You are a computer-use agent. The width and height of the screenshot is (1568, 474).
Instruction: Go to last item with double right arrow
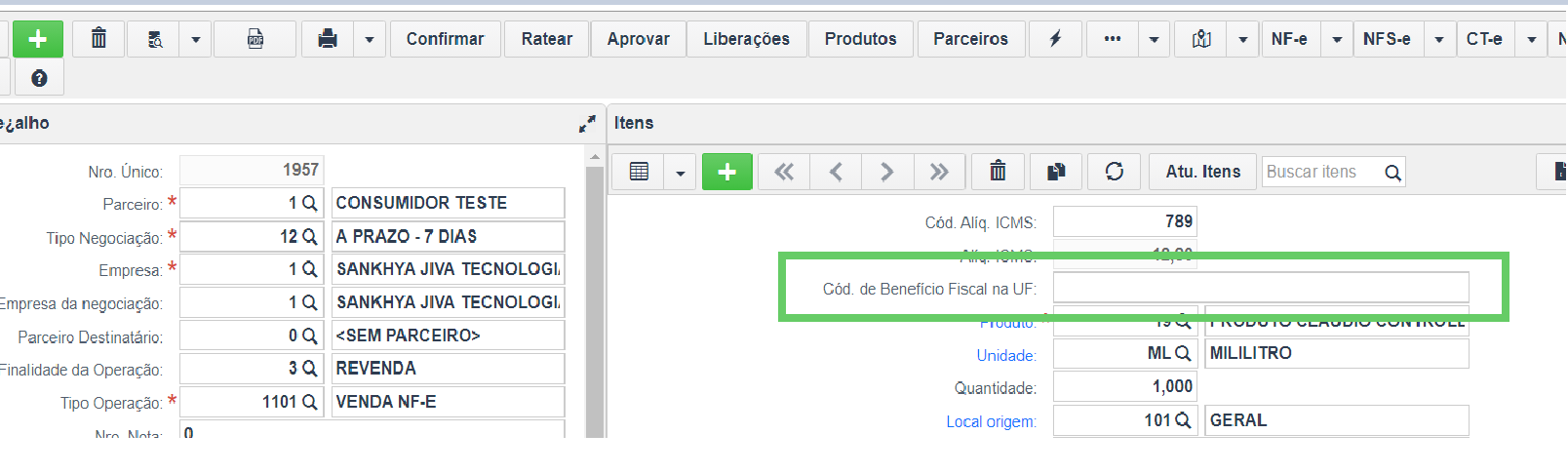pyautogui.click(x=939, y=172)
